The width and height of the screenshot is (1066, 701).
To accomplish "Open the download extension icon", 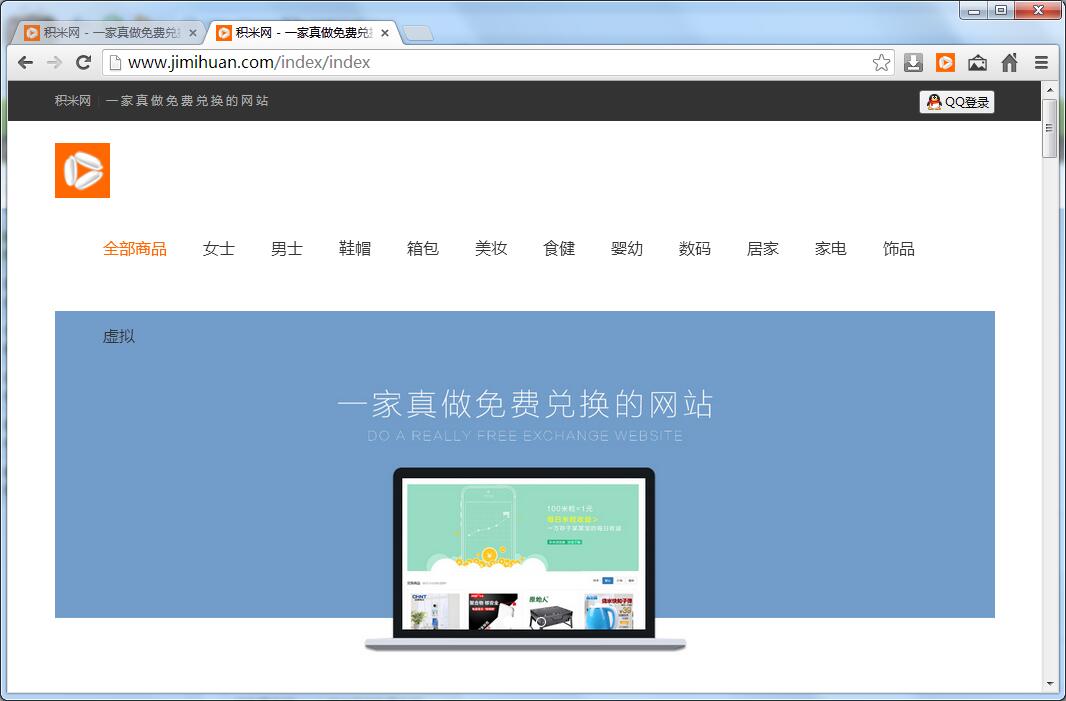I will pyautogui.click(x=913, y=63).
